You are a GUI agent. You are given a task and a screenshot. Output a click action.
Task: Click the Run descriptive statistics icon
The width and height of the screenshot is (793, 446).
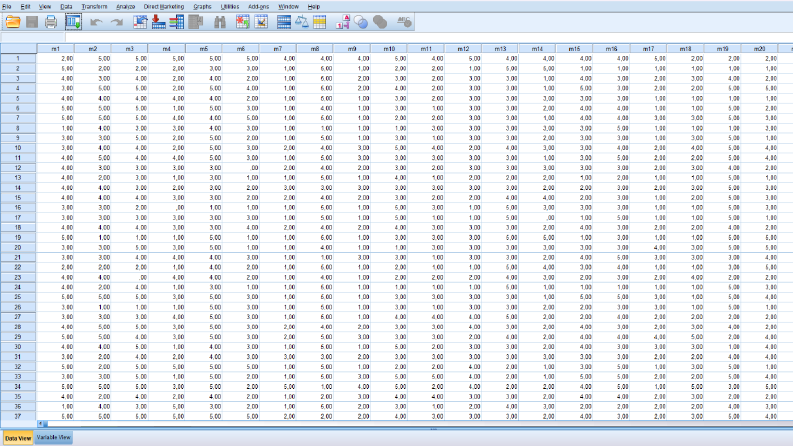[x=195, y=22]
